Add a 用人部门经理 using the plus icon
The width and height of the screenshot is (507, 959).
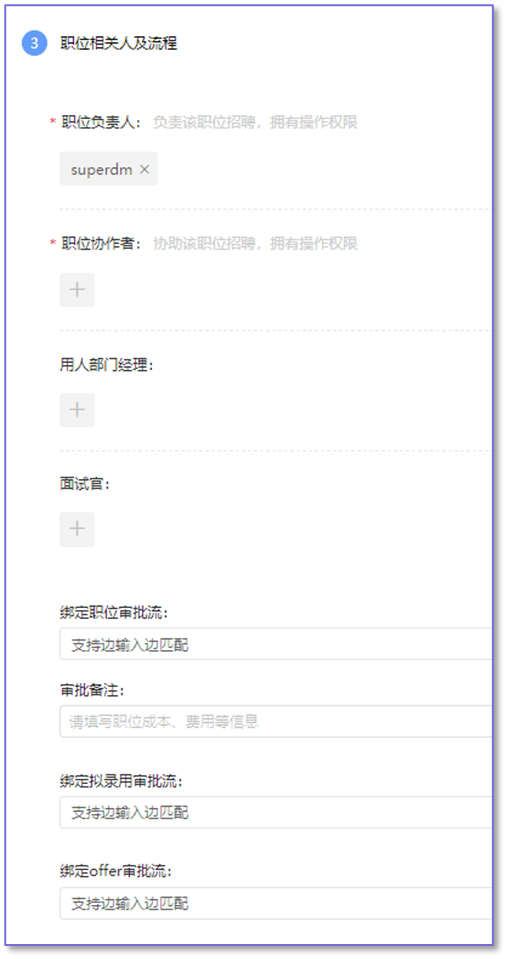[x=77, y=410]
